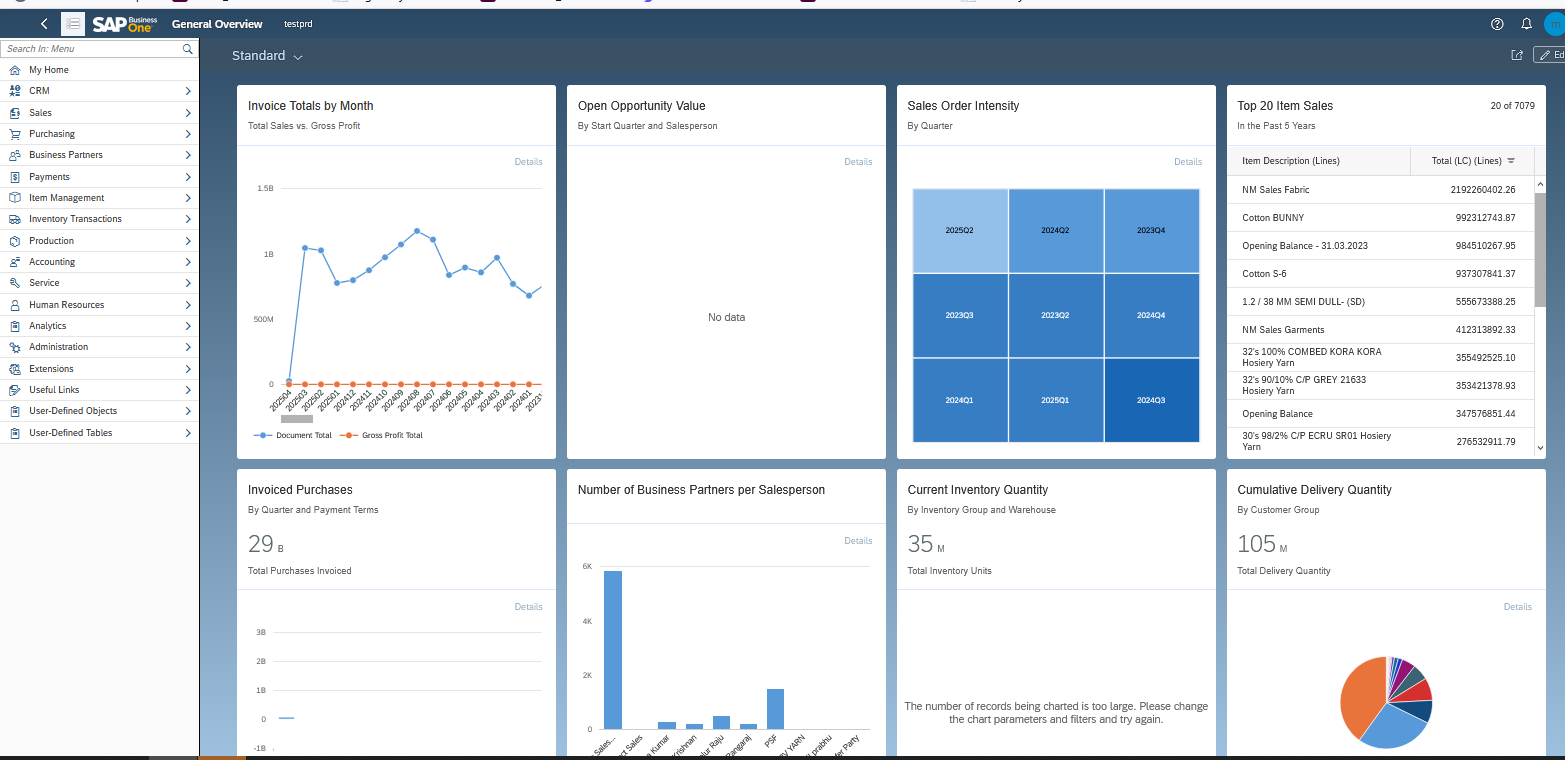Screen dimensions: 1565x760
Task: Select Analytics in the sidebar menu
Action: pos(47,326)
